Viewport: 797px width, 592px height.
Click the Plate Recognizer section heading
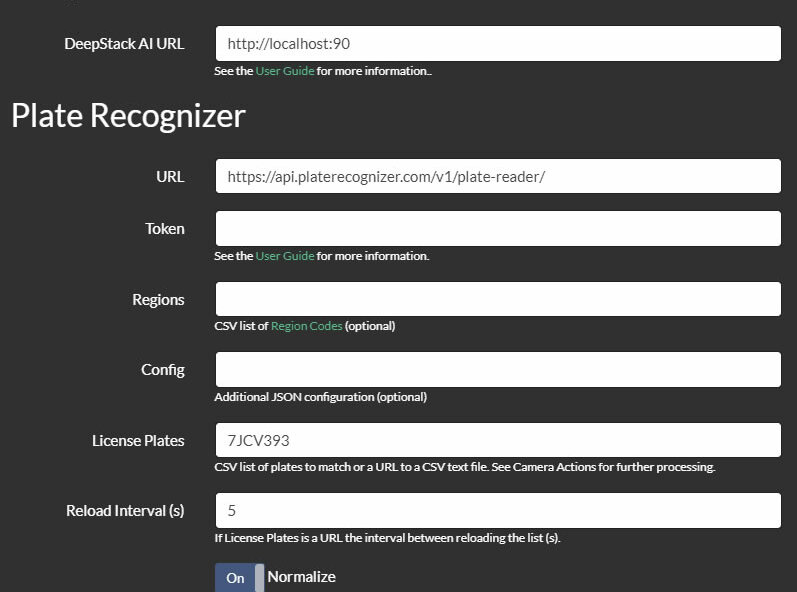(128, 116)
